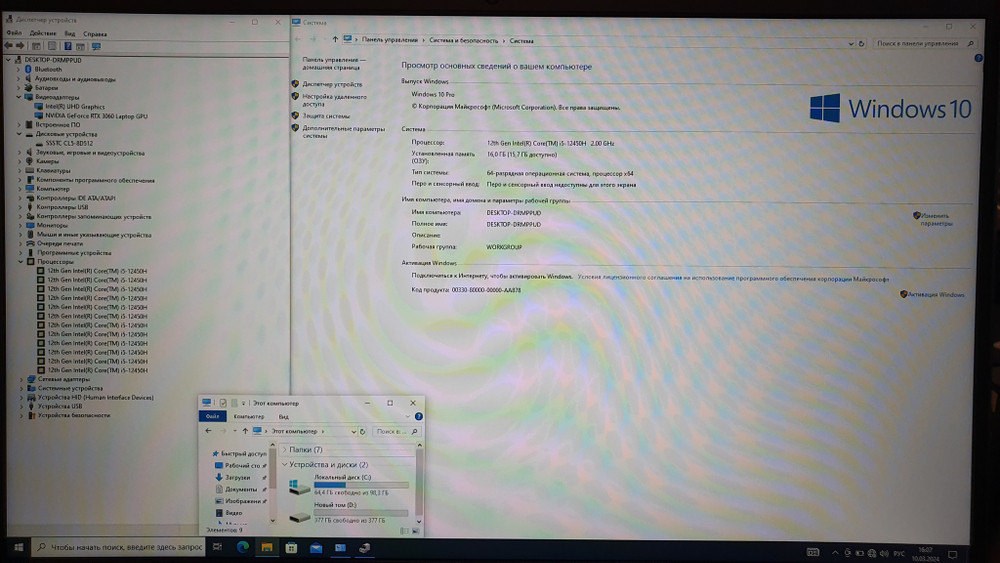Click the Explorer content pane vertical scrollbar
This screenshot has width=1000, height=563.
(419, 483)
